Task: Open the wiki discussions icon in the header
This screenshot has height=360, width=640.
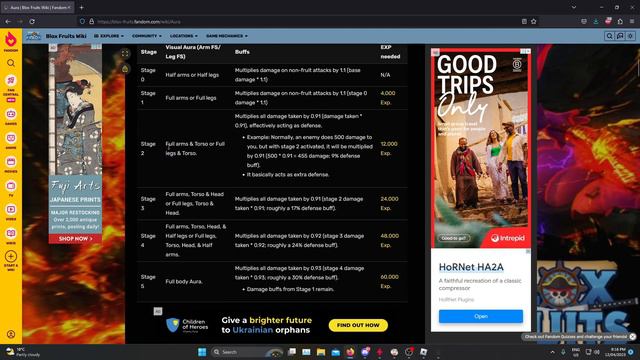Action: [x=620, y=36]
